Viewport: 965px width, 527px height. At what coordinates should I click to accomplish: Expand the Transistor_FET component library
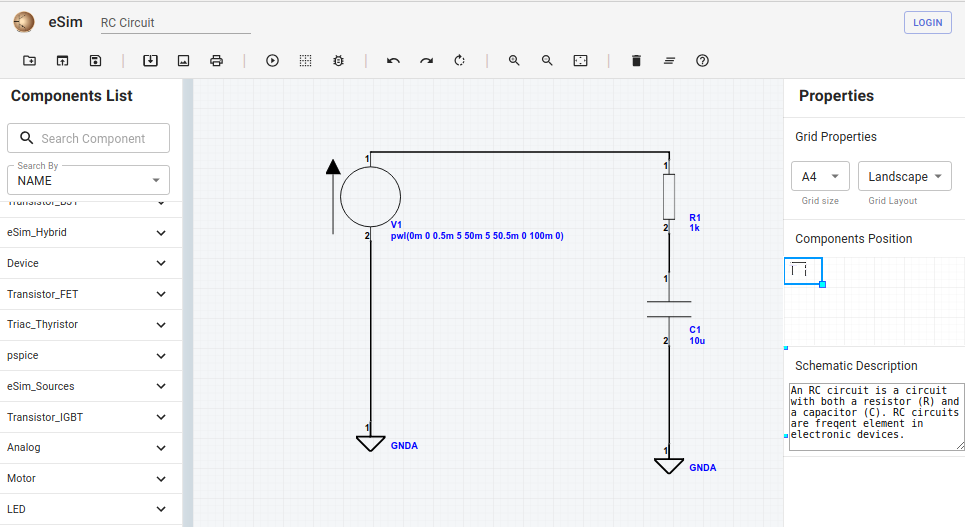tap(91, 294)
